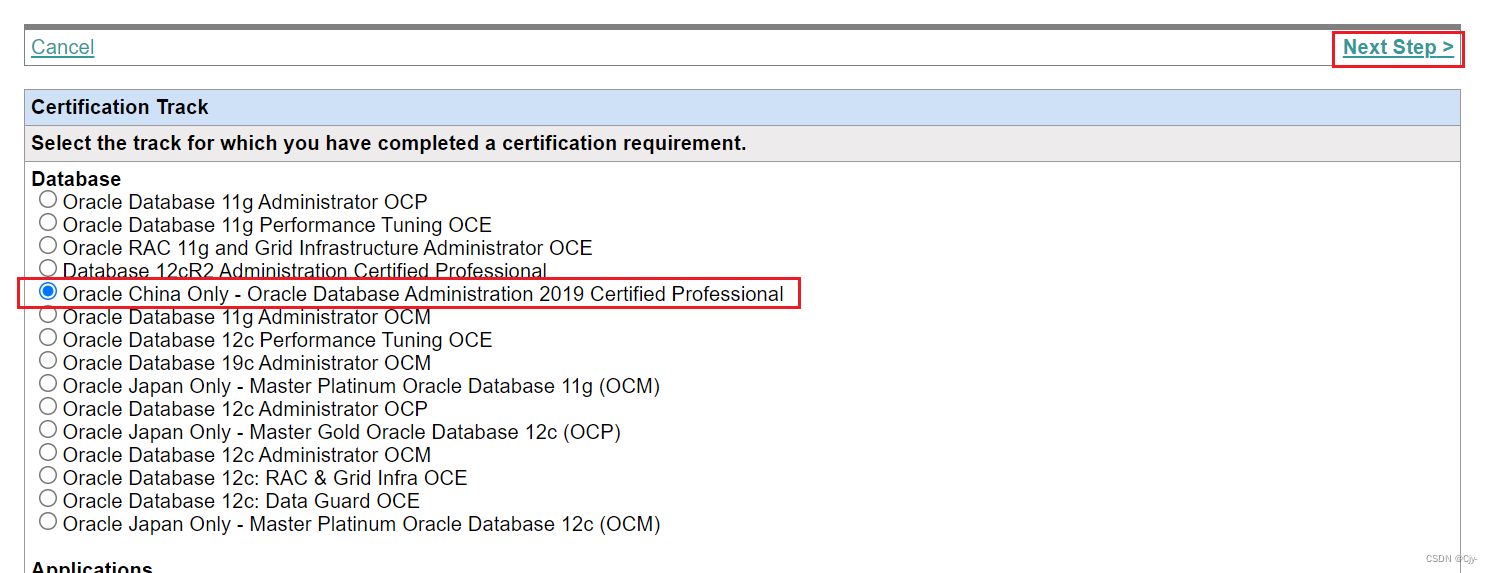
Task: Select Japan Only Master Platinum Database 11g
Action: click(x=48, y=384)
